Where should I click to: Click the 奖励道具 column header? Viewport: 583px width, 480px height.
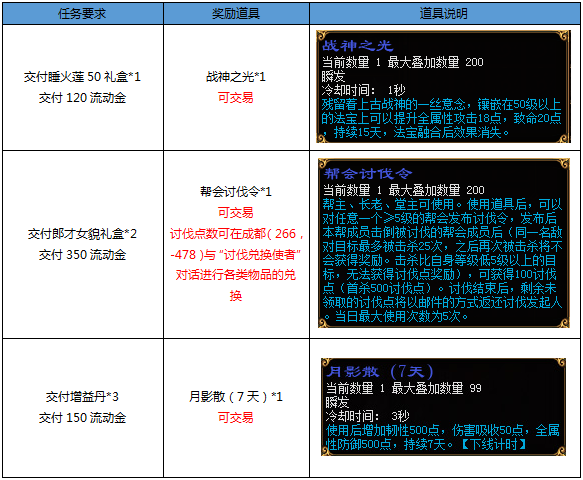236,14
